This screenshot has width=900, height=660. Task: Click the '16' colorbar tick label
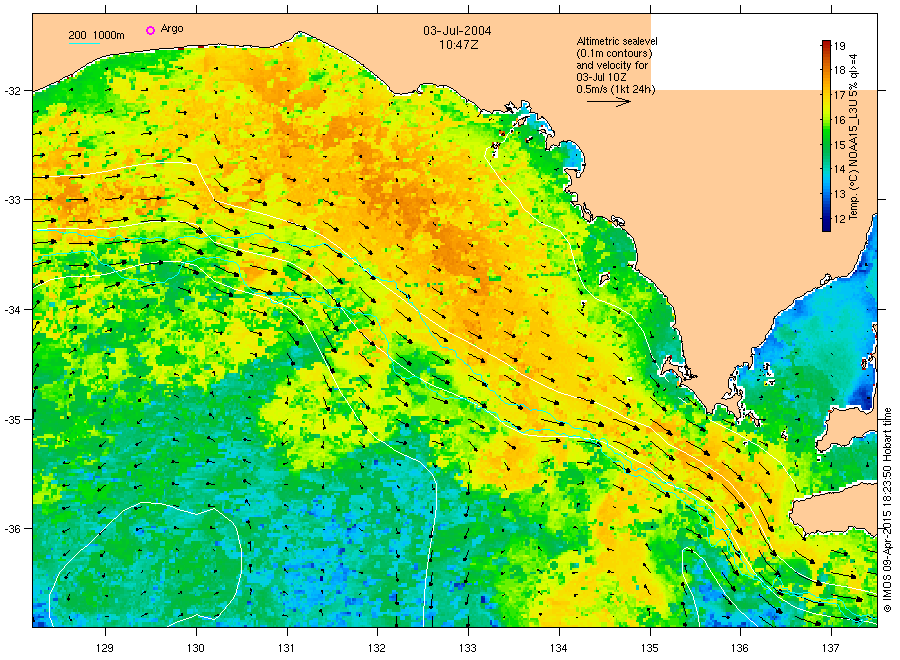[x=839, y=120]
